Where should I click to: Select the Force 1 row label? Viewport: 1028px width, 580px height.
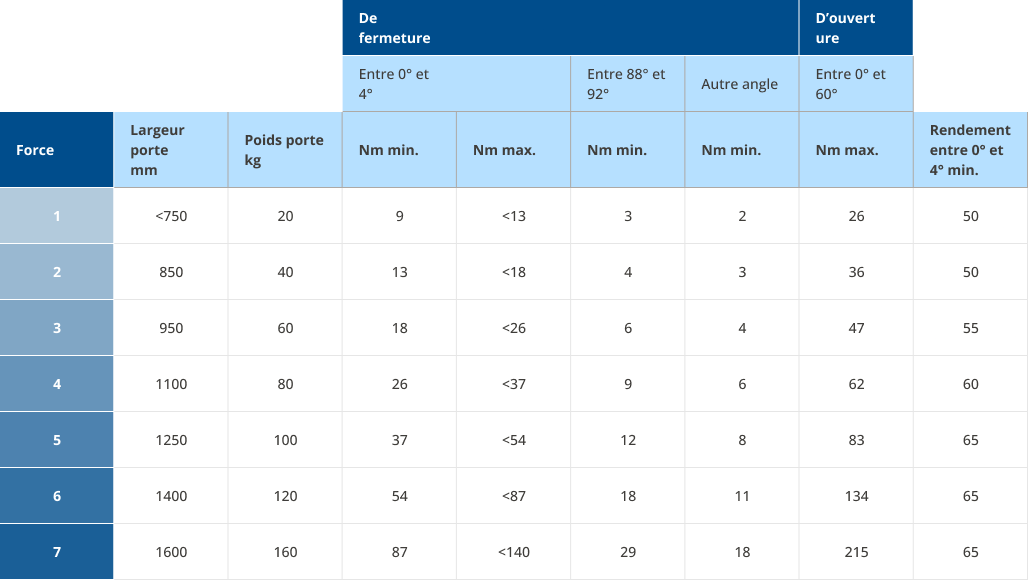pos(57,216)
